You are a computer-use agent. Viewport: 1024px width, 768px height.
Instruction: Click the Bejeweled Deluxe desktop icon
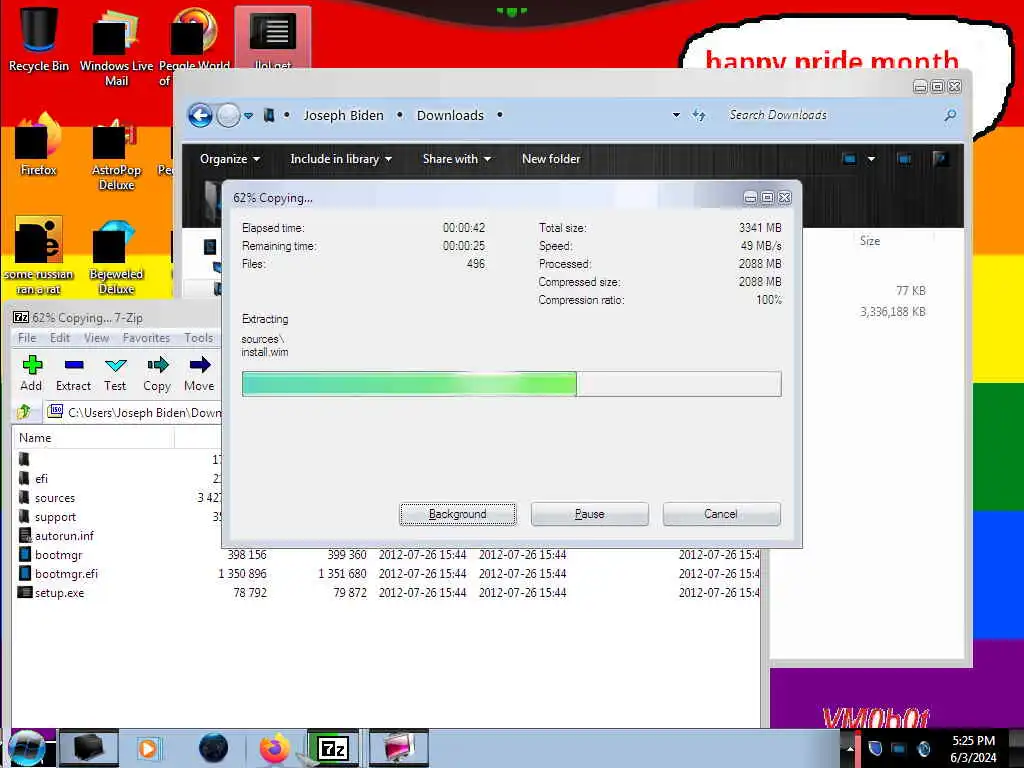coord(116,258)
